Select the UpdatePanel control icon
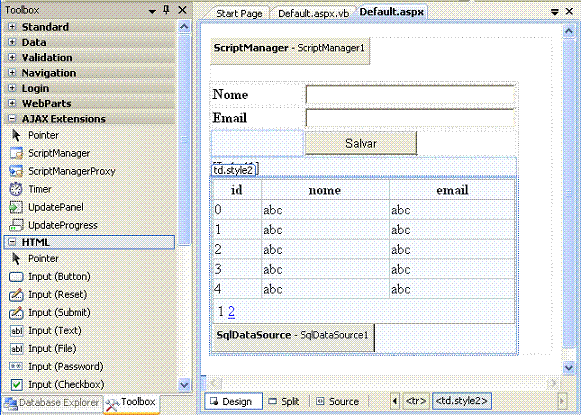Viewport: 581px width, 415px height. click(16, 207)
